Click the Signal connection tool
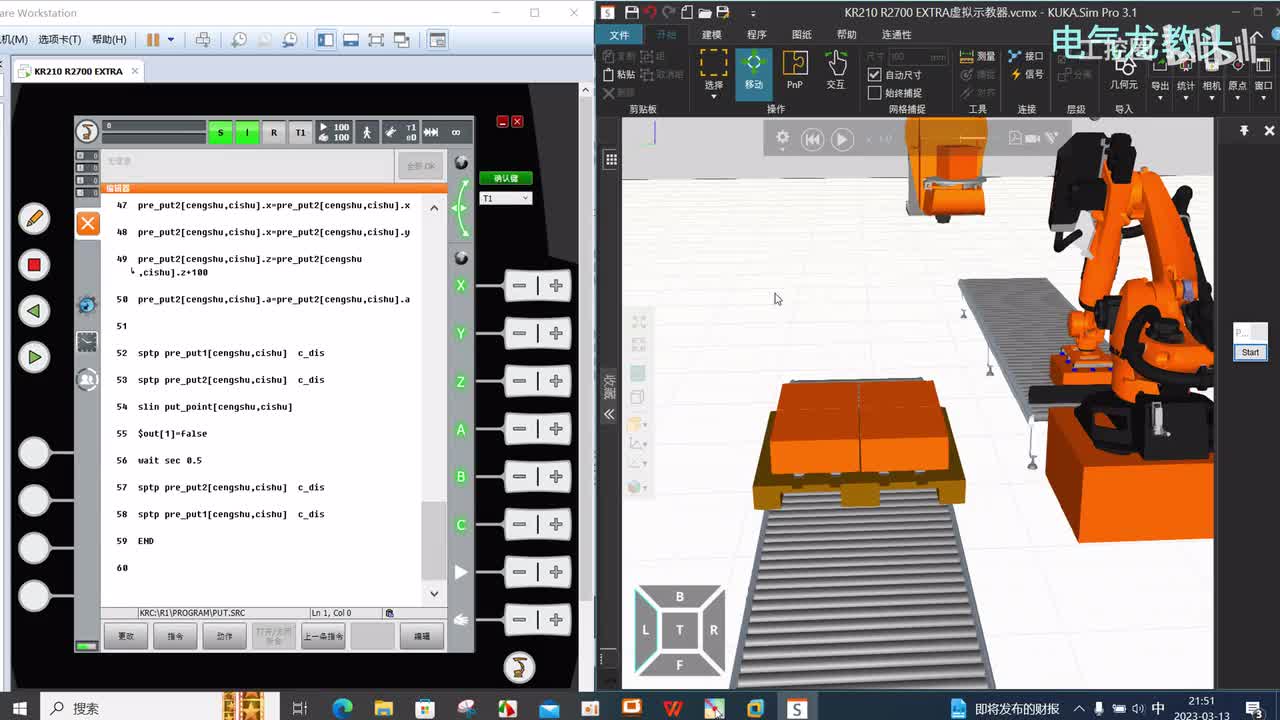The height and width of the screenshot is (720, 1280). pyautogui.click(x=1026, y=74)
